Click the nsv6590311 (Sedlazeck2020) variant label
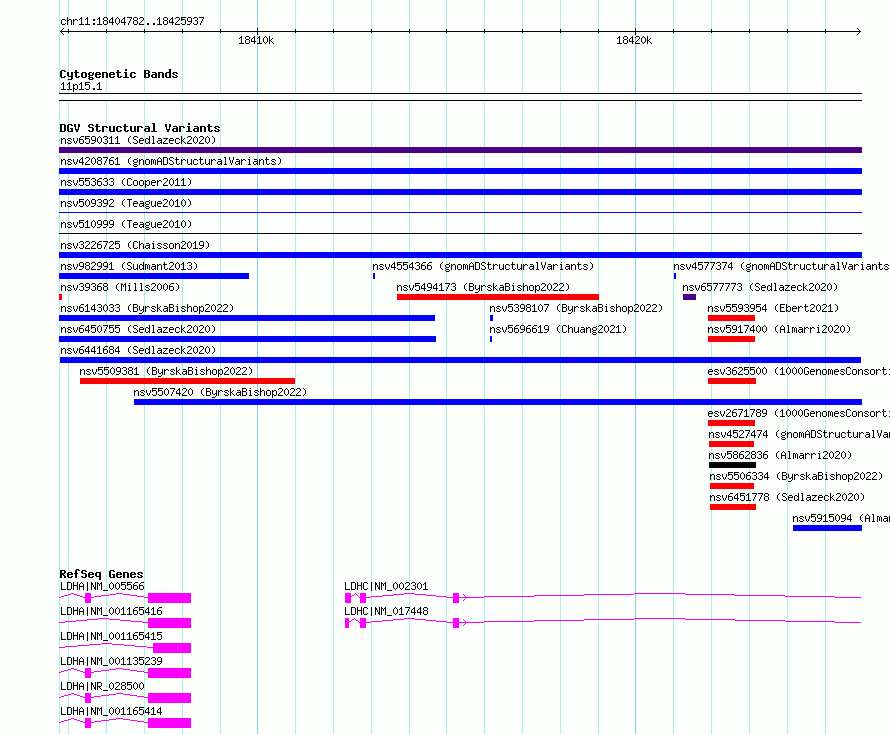Image resolution: width=890 pixels, height=734 pixels. (138, 140)
